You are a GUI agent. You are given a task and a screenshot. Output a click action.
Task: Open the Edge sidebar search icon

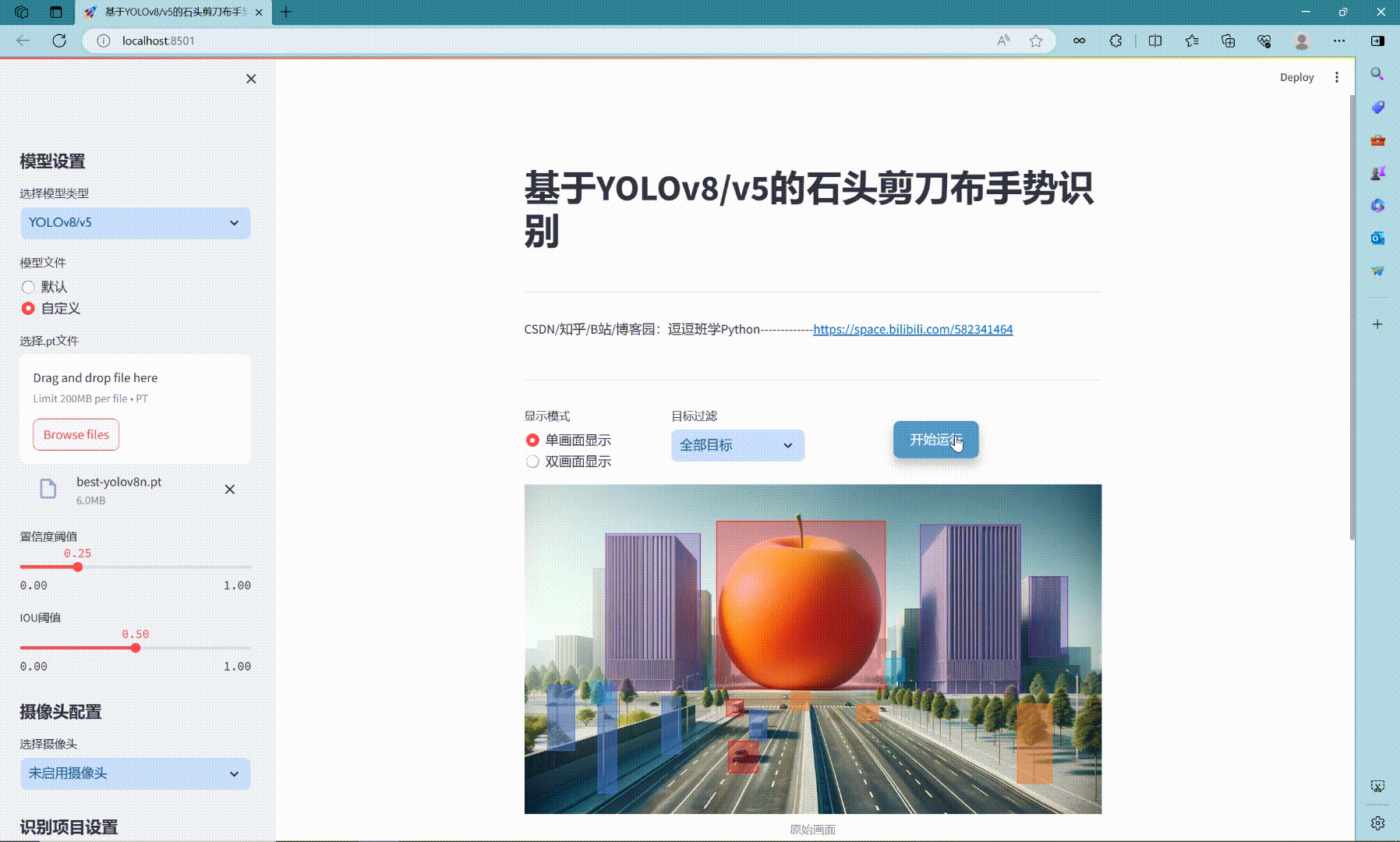click(x=1377, y=74)
